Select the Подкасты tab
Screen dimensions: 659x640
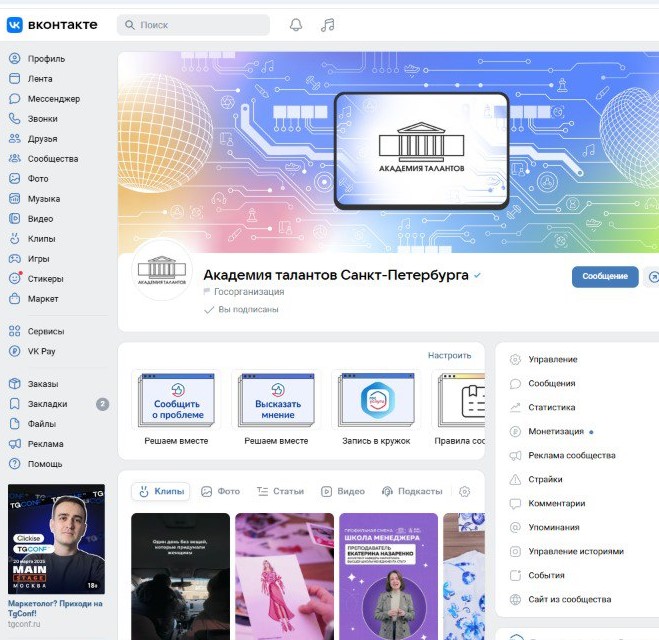[x=411, y=492]
